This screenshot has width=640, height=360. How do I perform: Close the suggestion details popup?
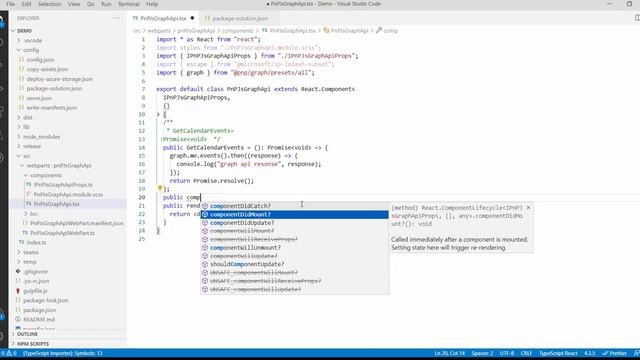pyautogui.click(x=529, y=208)
